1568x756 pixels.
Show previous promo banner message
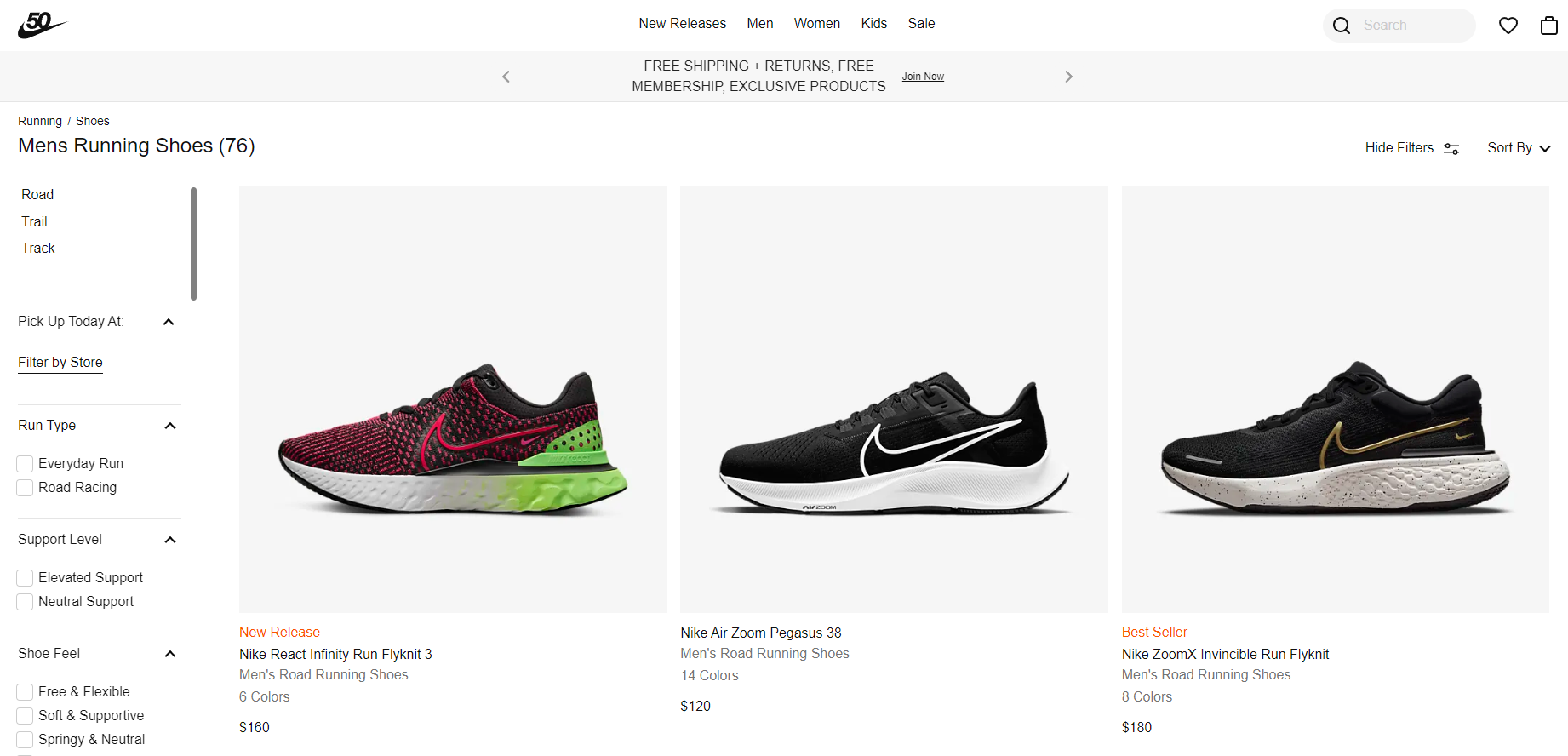[506, 77]
